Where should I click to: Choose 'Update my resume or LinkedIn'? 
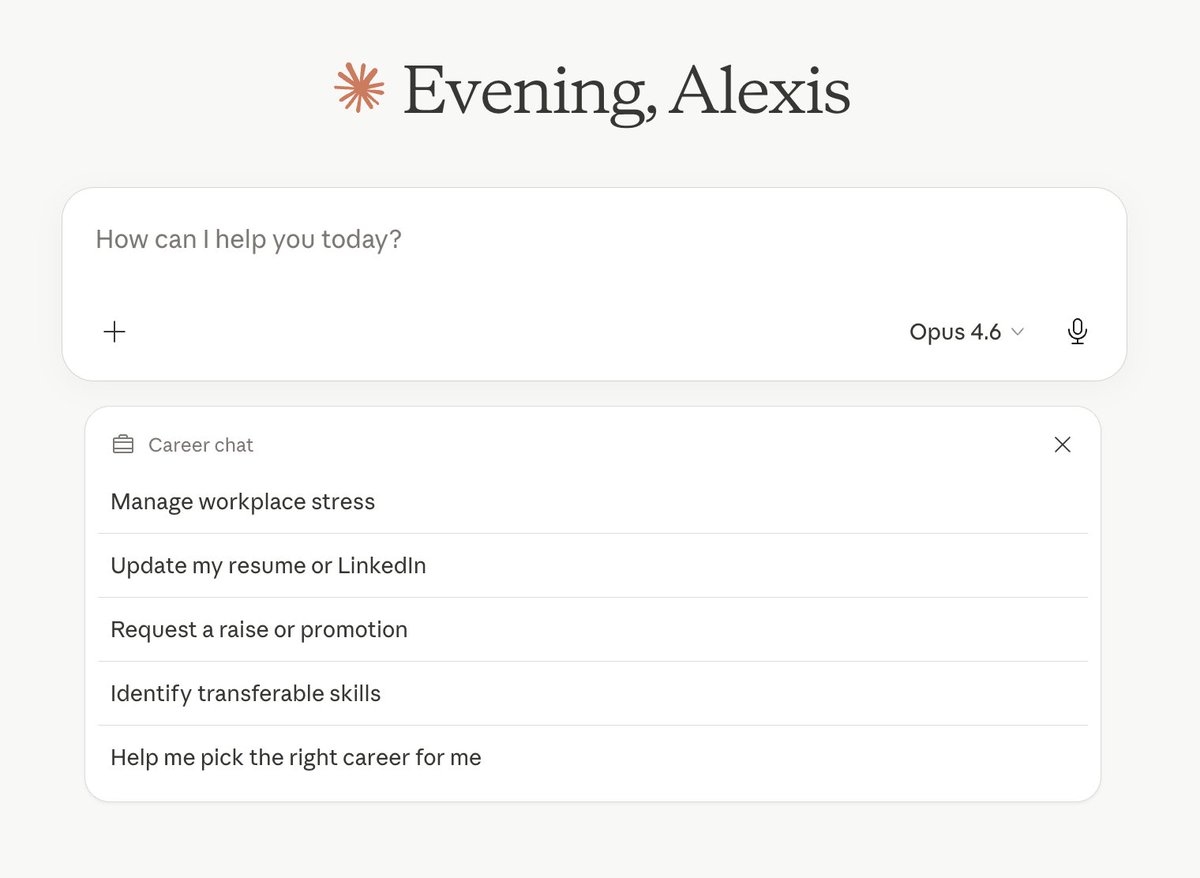coord(593,566)
